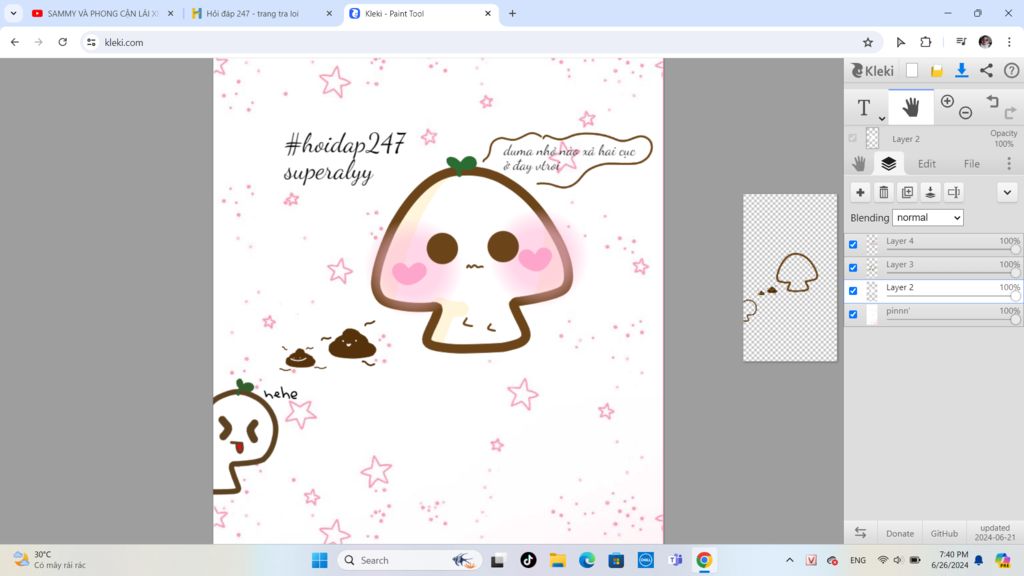Viewport: 1024px width, 576px height.
Task: Open Chrome media control icon
Action: (961, 42)
